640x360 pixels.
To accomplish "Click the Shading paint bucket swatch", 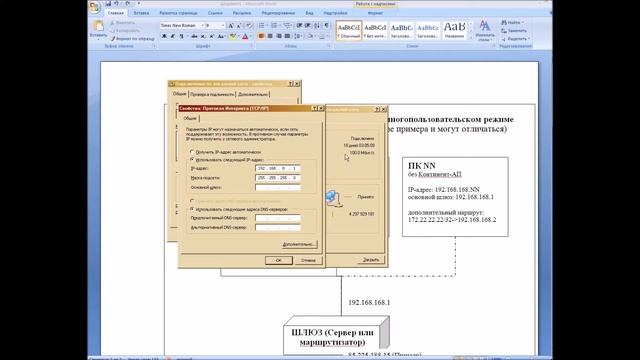I will tap(310, 36).
